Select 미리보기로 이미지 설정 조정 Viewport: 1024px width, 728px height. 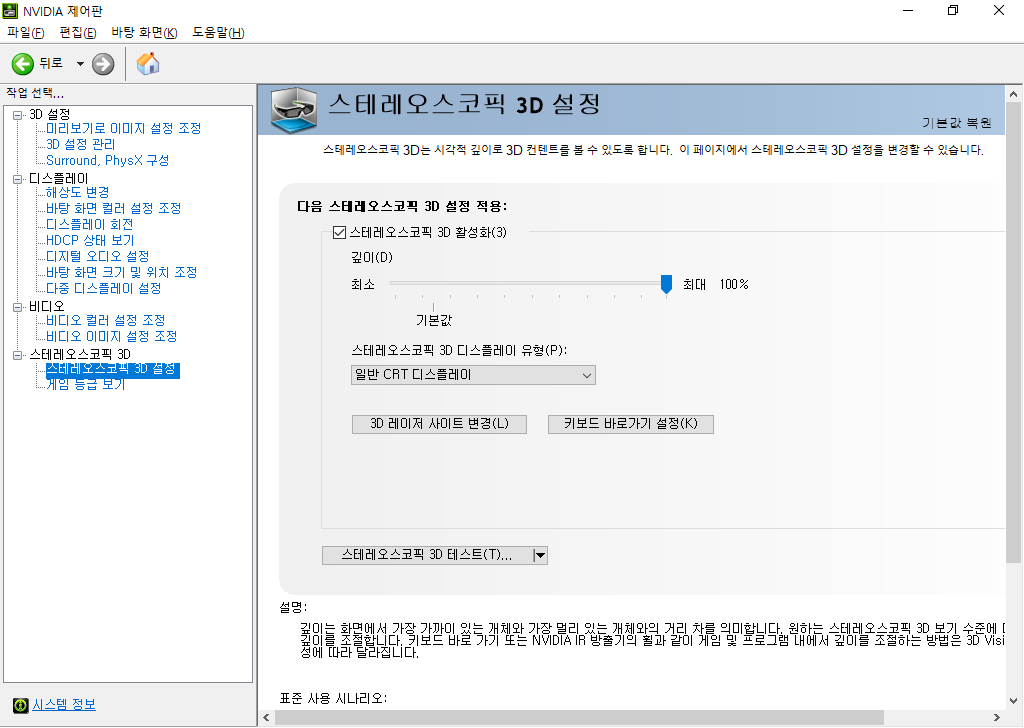click(123, 129)
